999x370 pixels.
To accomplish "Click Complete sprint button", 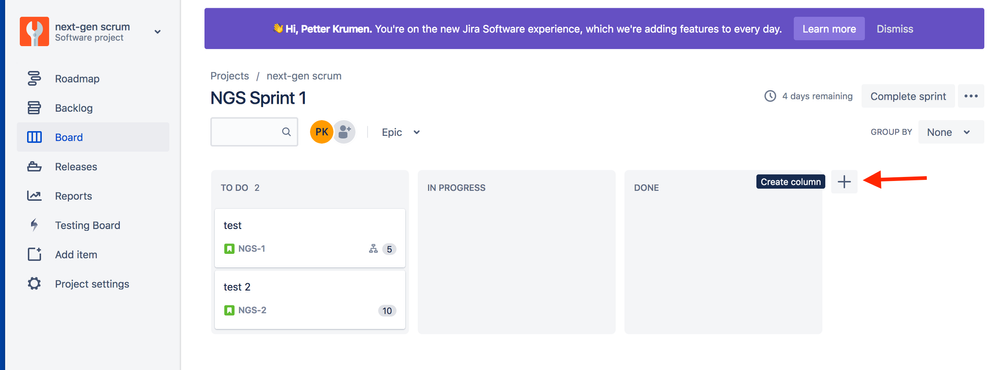I will coord(908,96).
